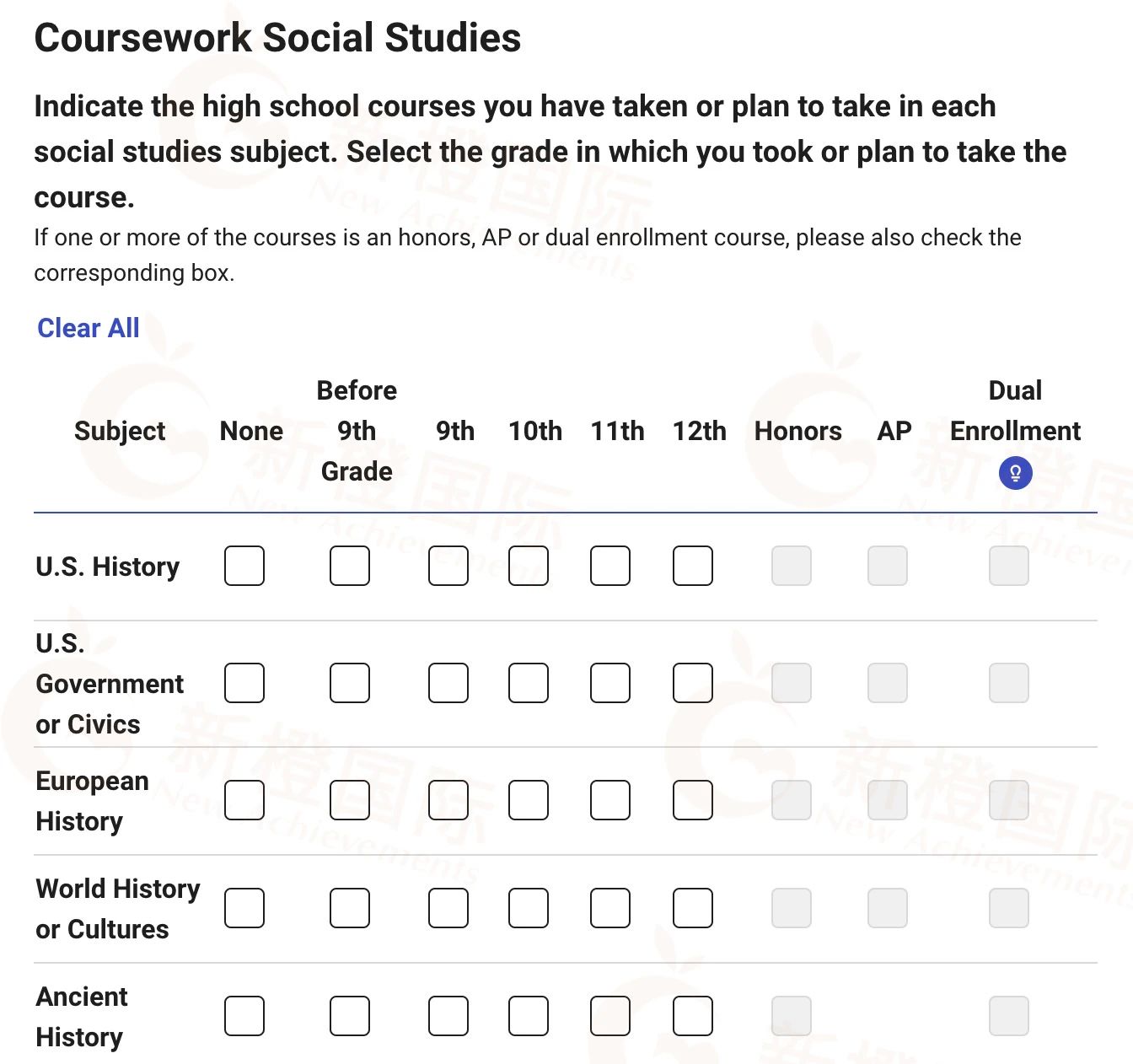This screenshot has height=1064, width=1133.
Task: Select 10th grade for World History or Cultures
Action: [x=529, y=908]
